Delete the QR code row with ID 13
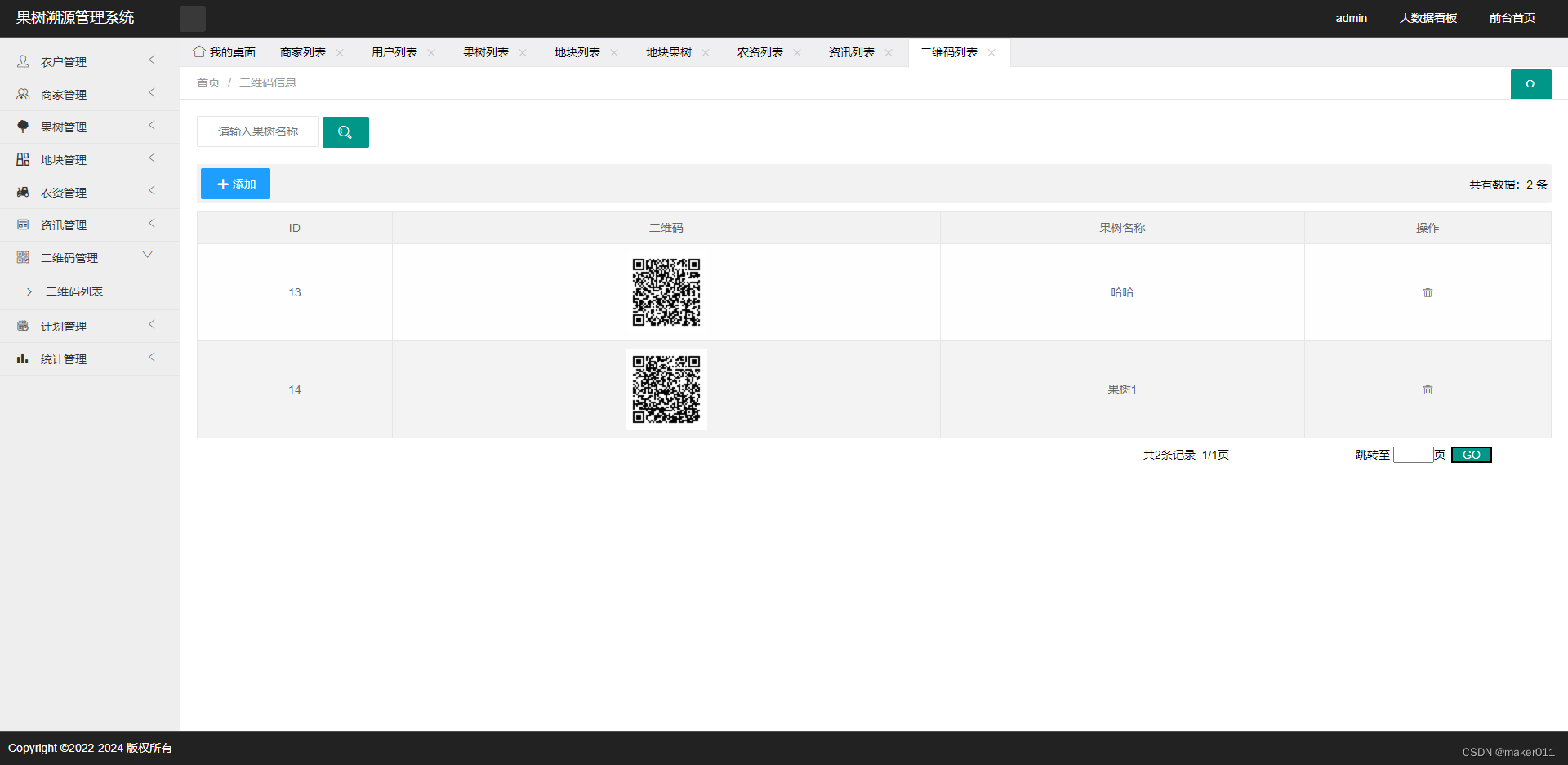Image resolution: width=1568 pixels, height=765 pixels. pyautogui.click(x=1428, y=292)
